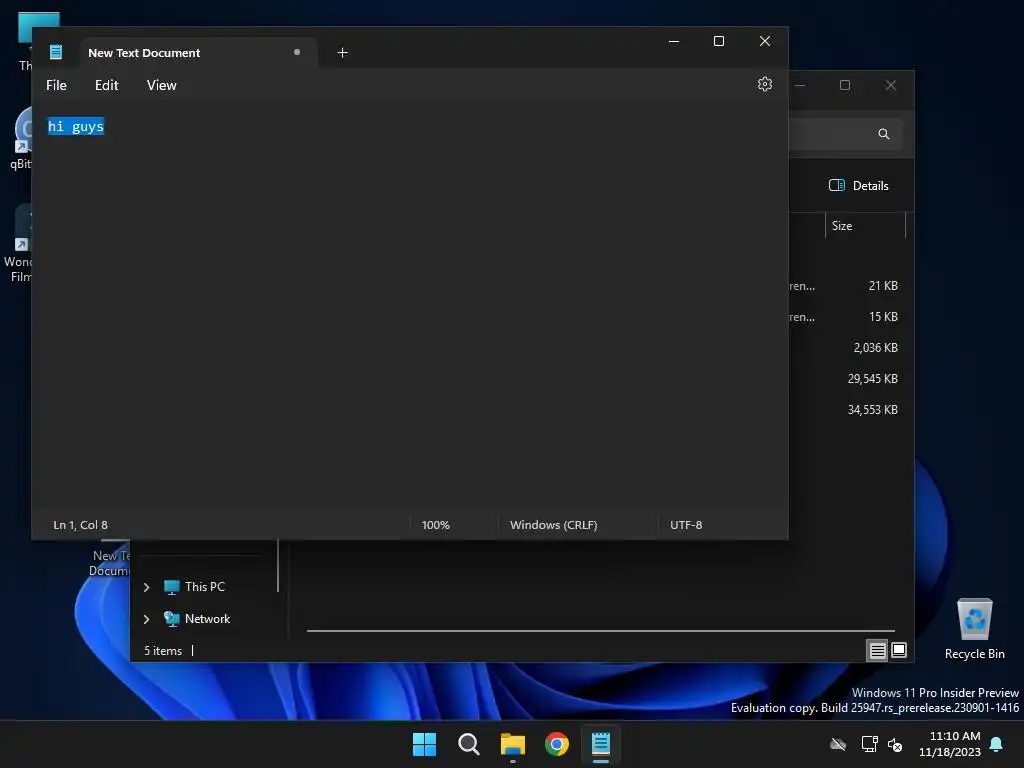Click 5 items status in File Explorer
1024x768 pixels.
pyautogui.click(x=163, y=651)
